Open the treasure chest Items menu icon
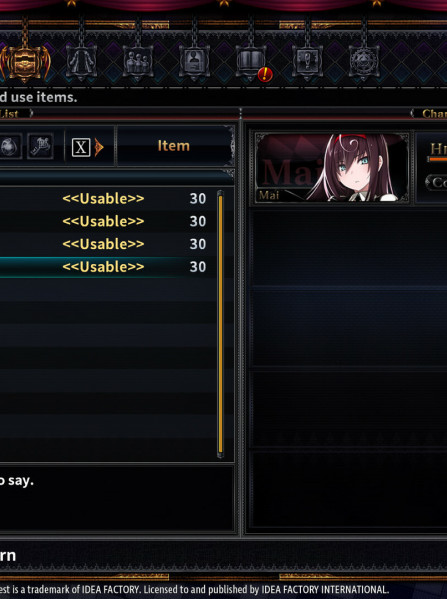The image size is (447, 599). 25,62
